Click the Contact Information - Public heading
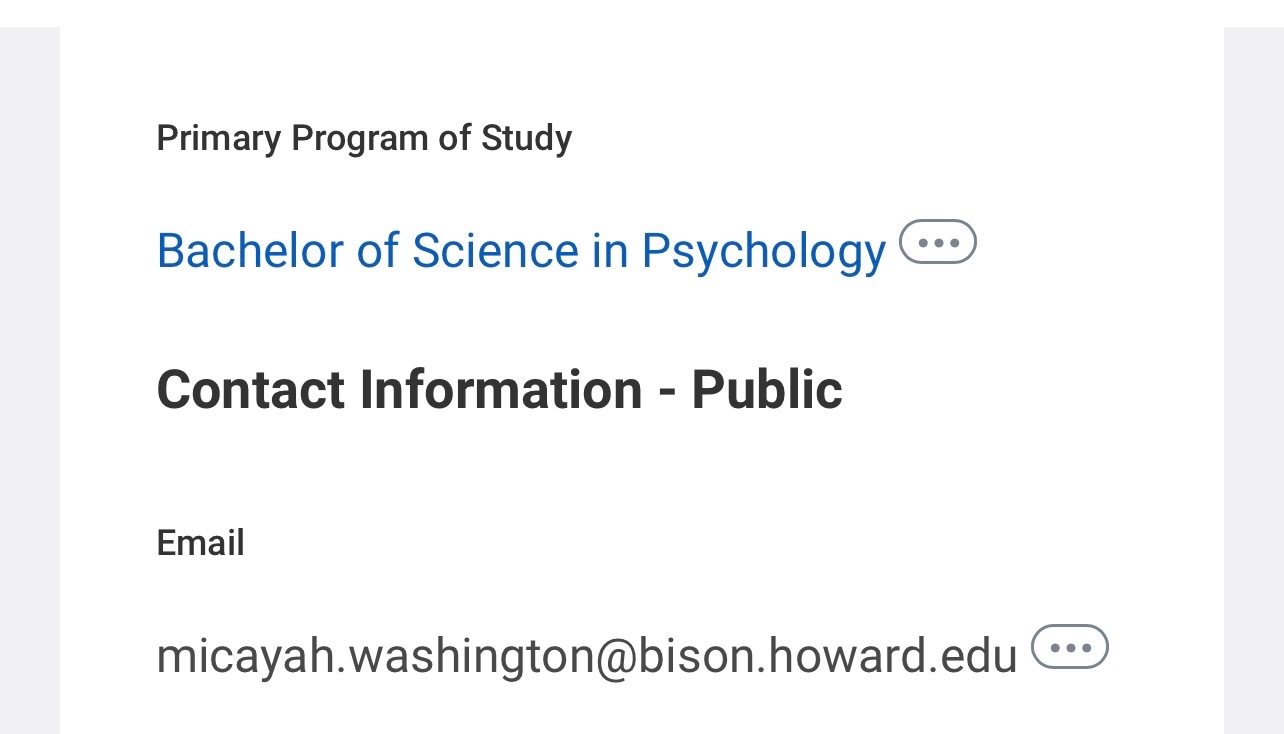The height and width of the screenshot is (734, 1284). coord(499,389)
